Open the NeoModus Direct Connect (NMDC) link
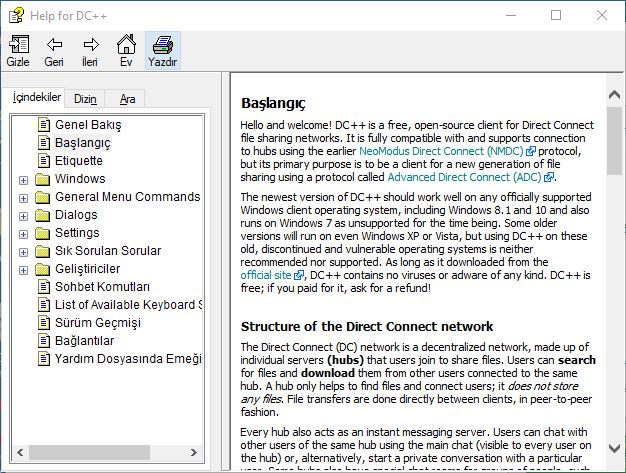 click(x=441, y=151)
